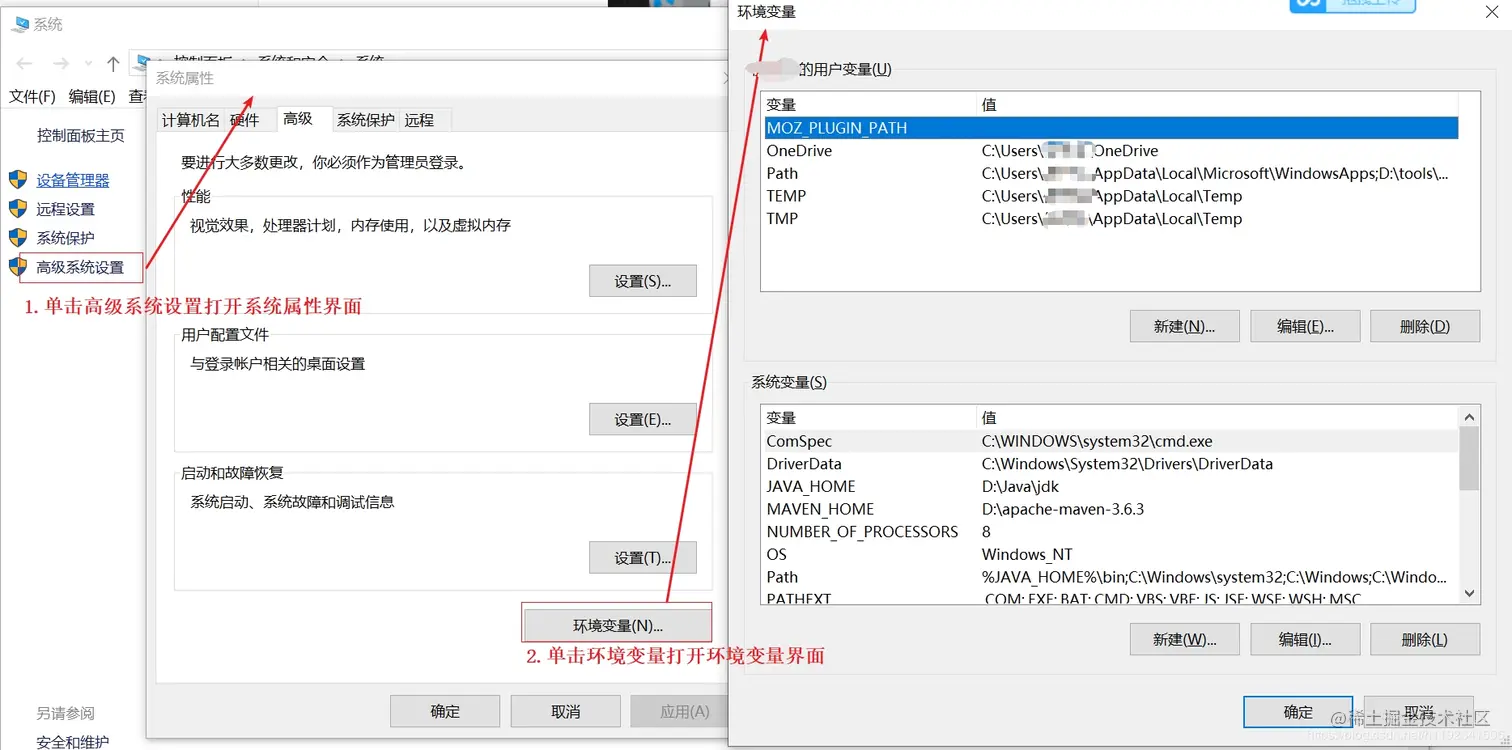Open the 设备管理器 link
Viewport: 1512px width, 750px height.
(x=73, y=180)
